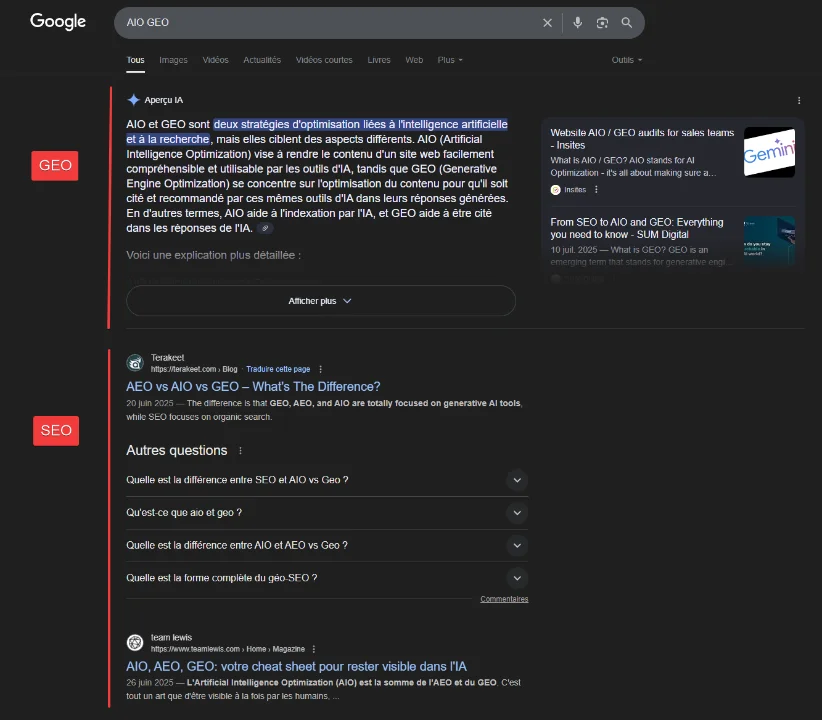Open the Outils dropdown

pos(626,60)
